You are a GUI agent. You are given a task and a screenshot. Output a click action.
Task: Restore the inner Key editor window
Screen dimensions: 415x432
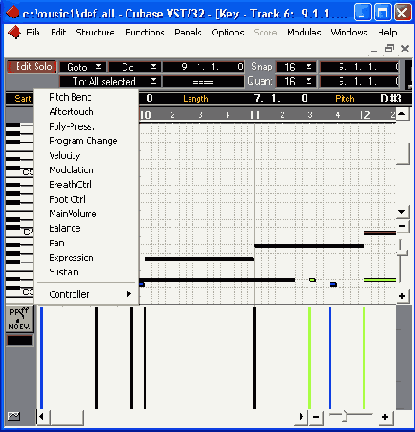[389, 49]
